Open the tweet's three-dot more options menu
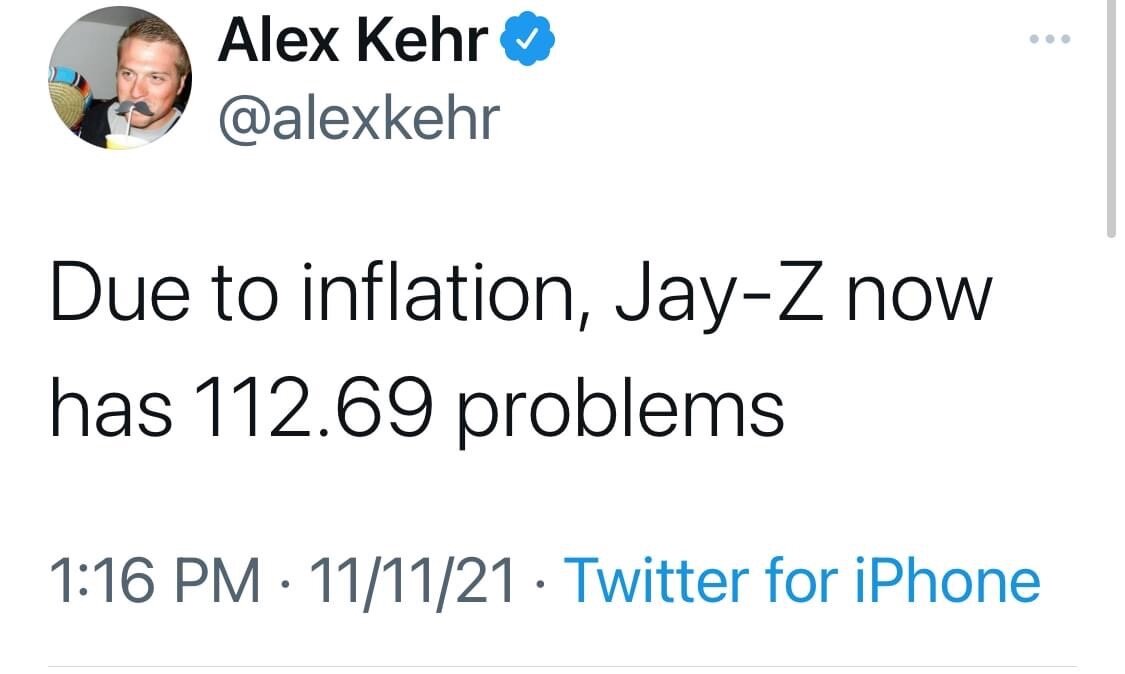Viewport: 1125px width, 674px height. coord(1050,40)
